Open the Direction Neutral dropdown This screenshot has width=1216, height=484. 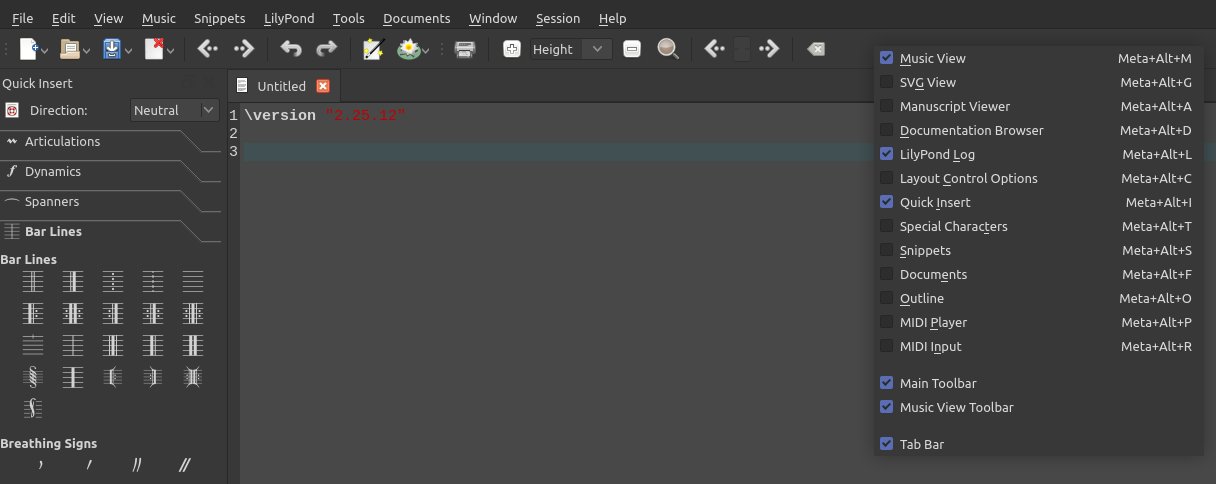pos(175,111)
